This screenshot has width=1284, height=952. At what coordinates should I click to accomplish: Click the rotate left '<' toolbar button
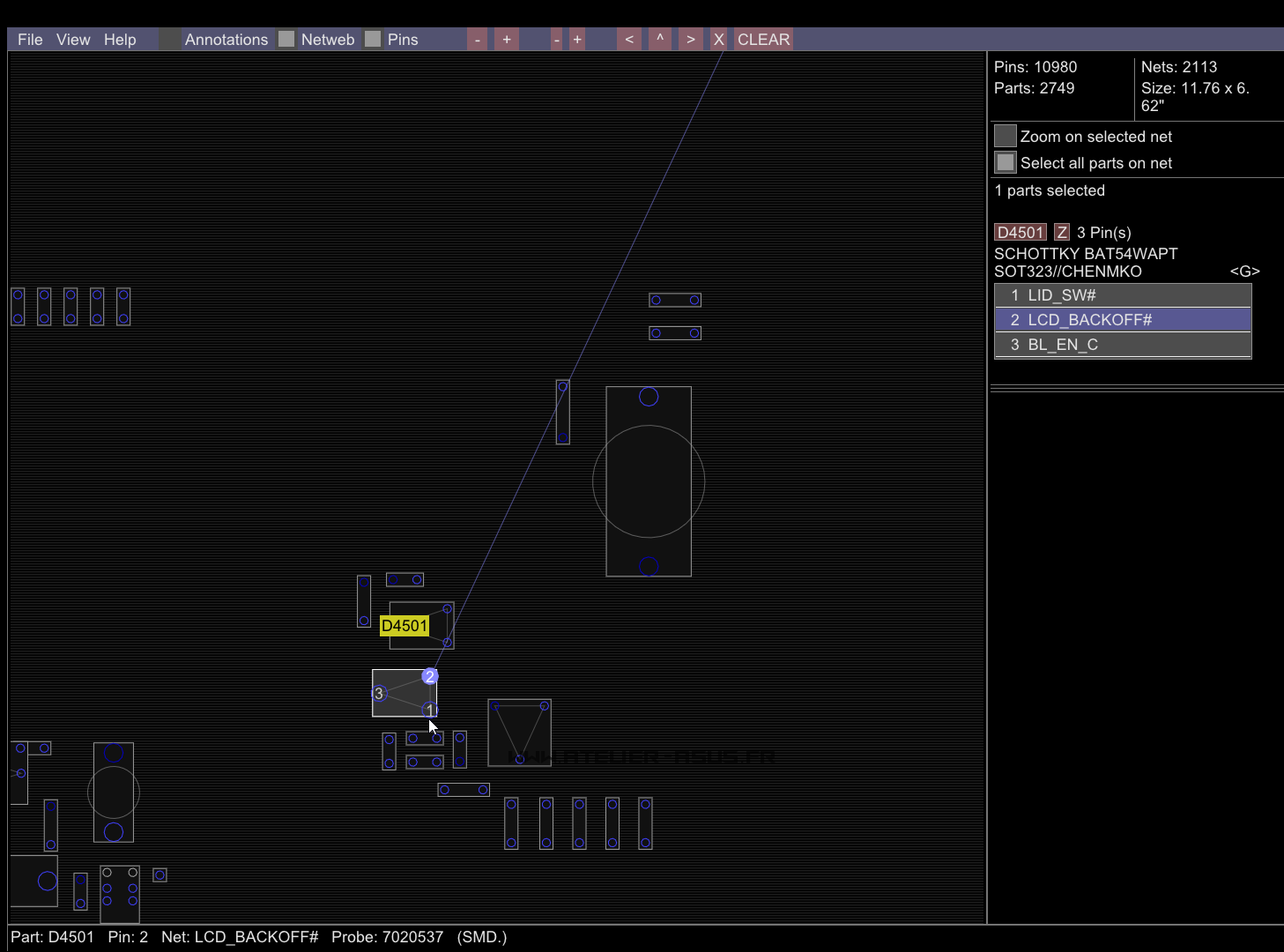629,40
